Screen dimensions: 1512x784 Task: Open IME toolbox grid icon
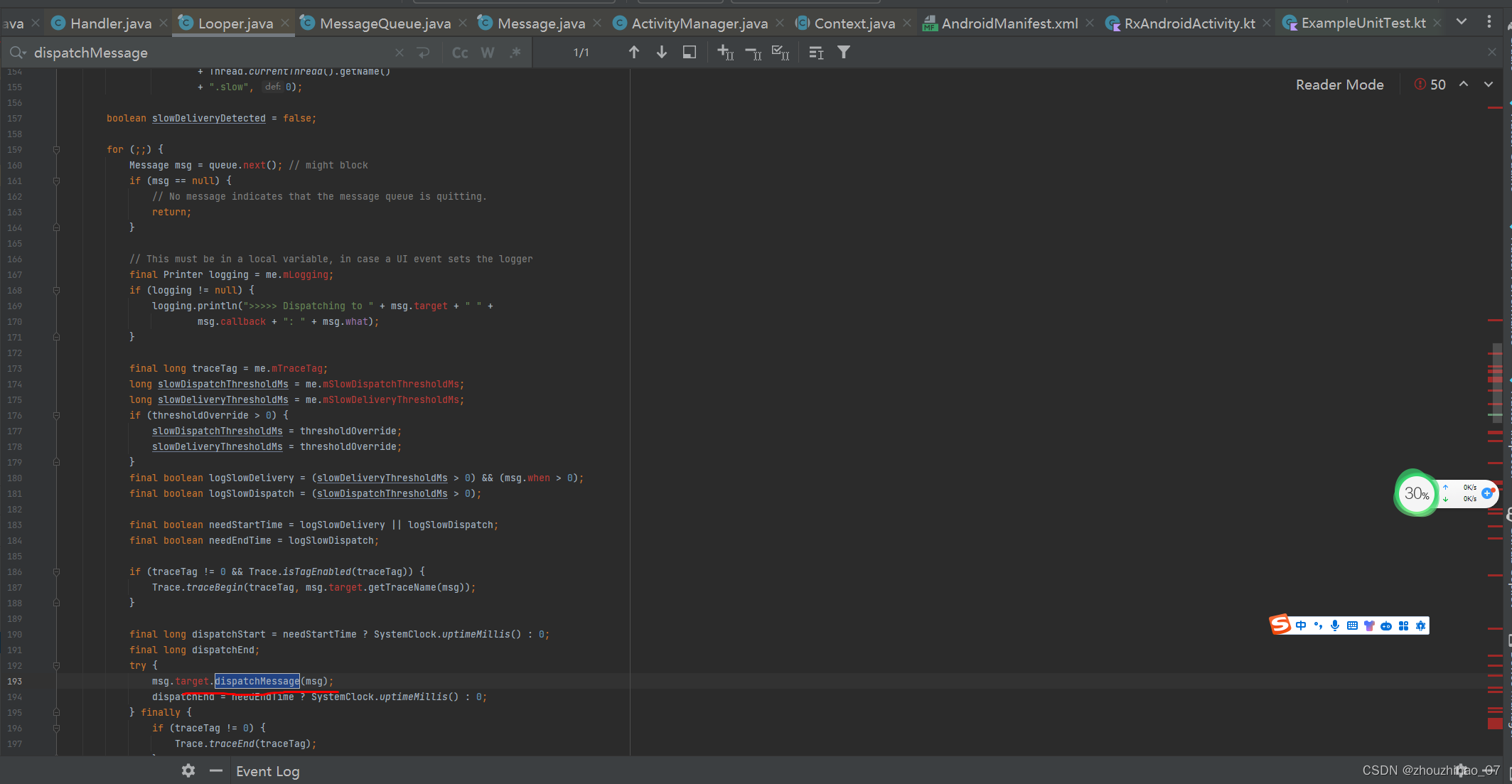1403,625
